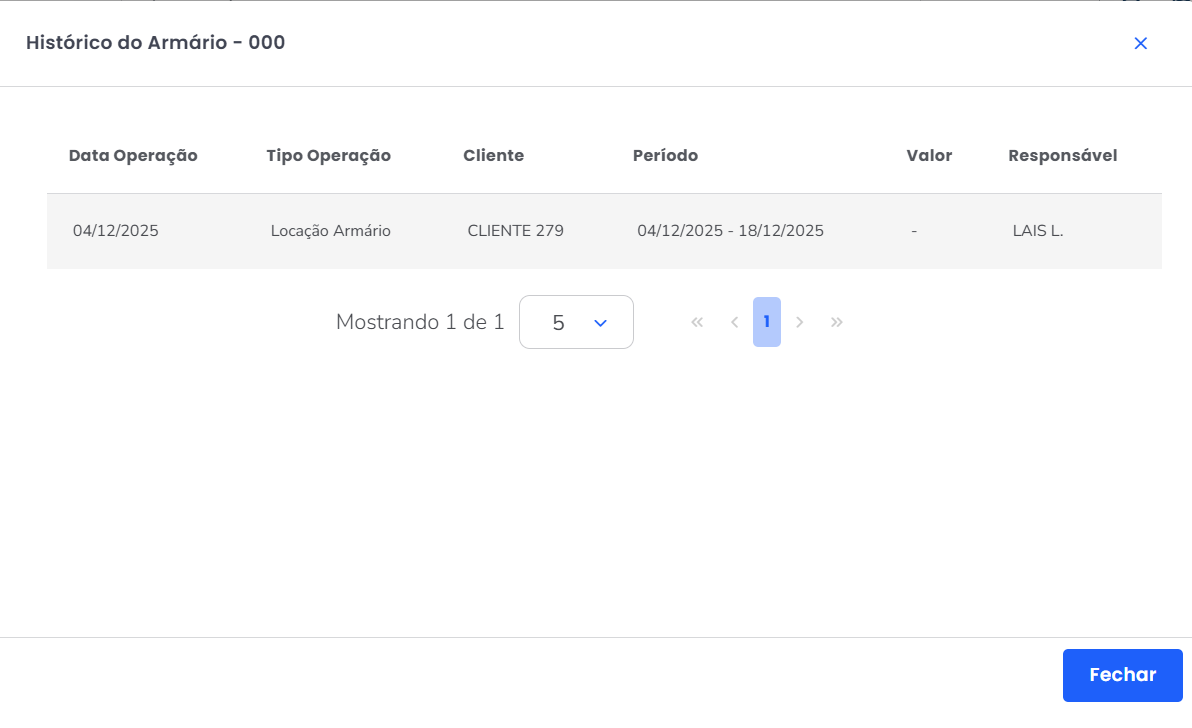
Task: Click the Mostrando 1 de 1 text
Action: pos(420,322)
